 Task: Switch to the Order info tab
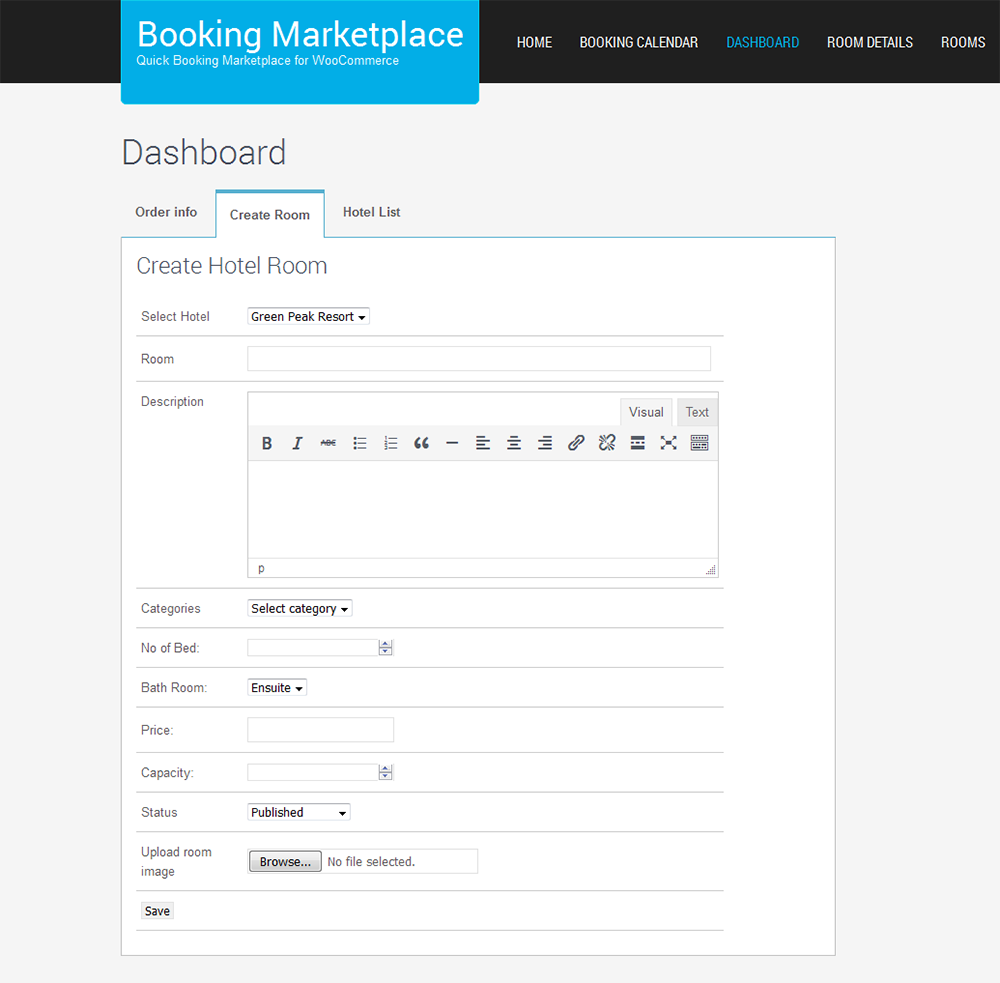(x=166, y=212)
